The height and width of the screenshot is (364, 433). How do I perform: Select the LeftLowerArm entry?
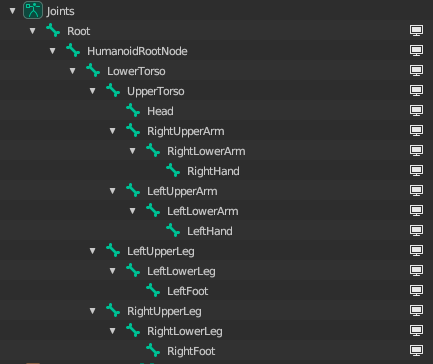(203, 211)
